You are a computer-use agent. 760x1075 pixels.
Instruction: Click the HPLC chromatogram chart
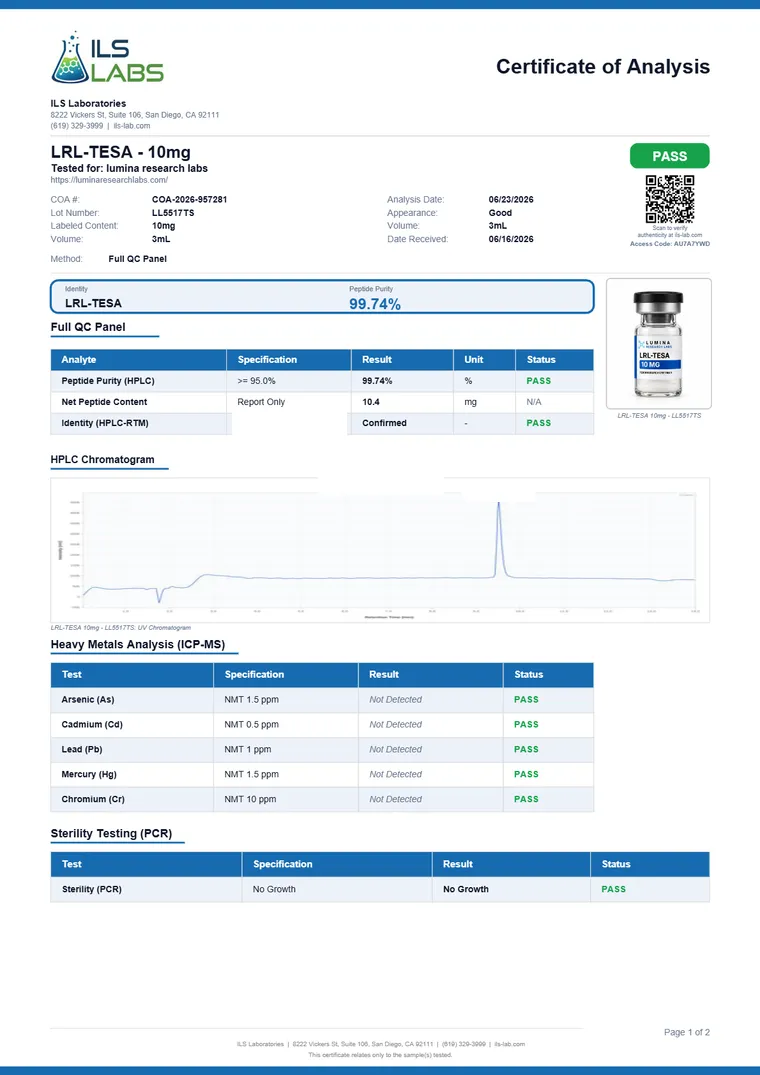pyautogui.click(x=380, y=550)
